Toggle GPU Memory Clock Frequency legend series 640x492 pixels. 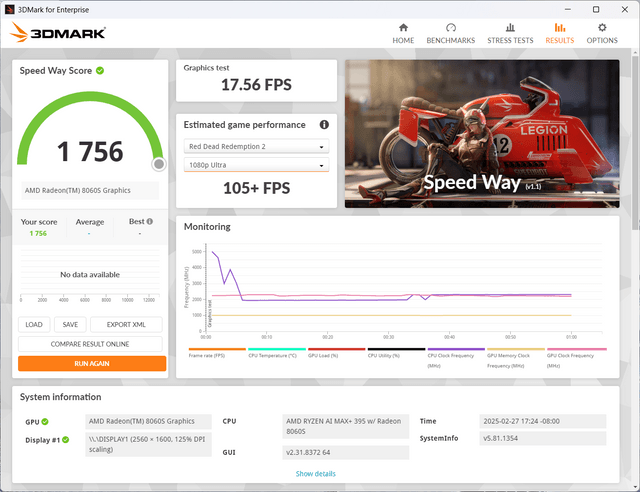pos(516,358)
